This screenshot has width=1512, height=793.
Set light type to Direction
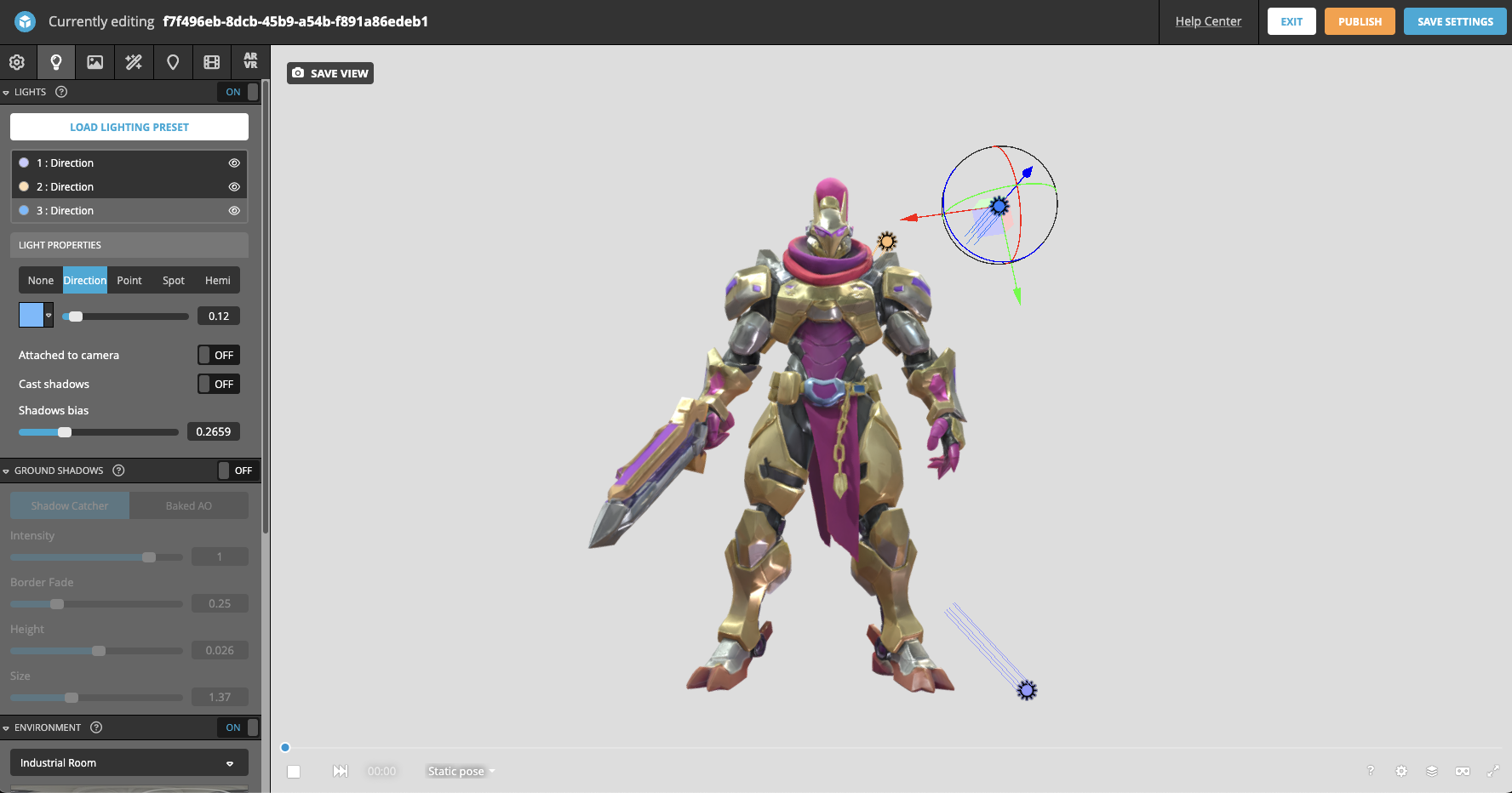point(85,280)
